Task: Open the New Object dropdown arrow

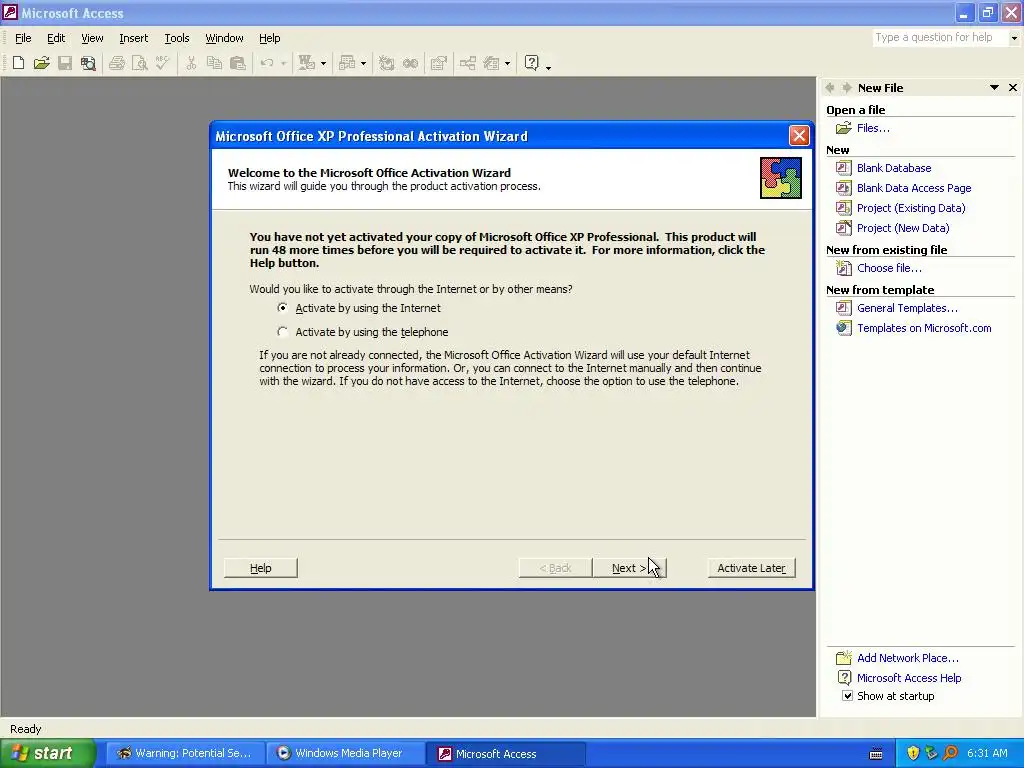Action: pos(507,63)
